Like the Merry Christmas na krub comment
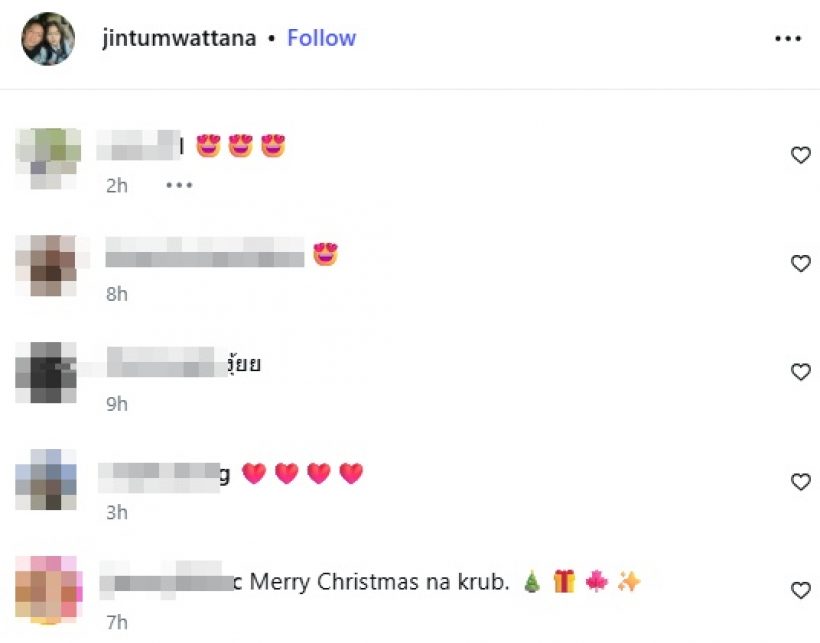The height and width of the screenshot is (643, 820). point(800,590)
